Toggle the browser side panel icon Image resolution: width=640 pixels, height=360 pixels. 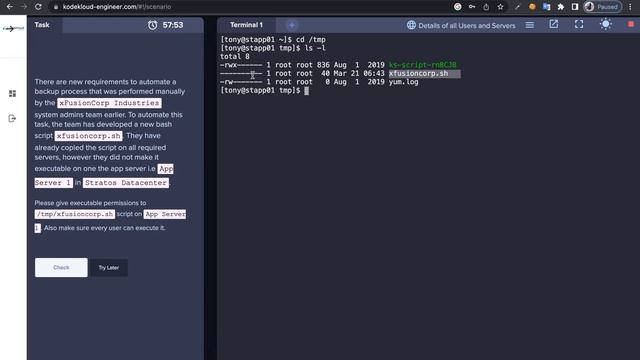tap(575, 7)
